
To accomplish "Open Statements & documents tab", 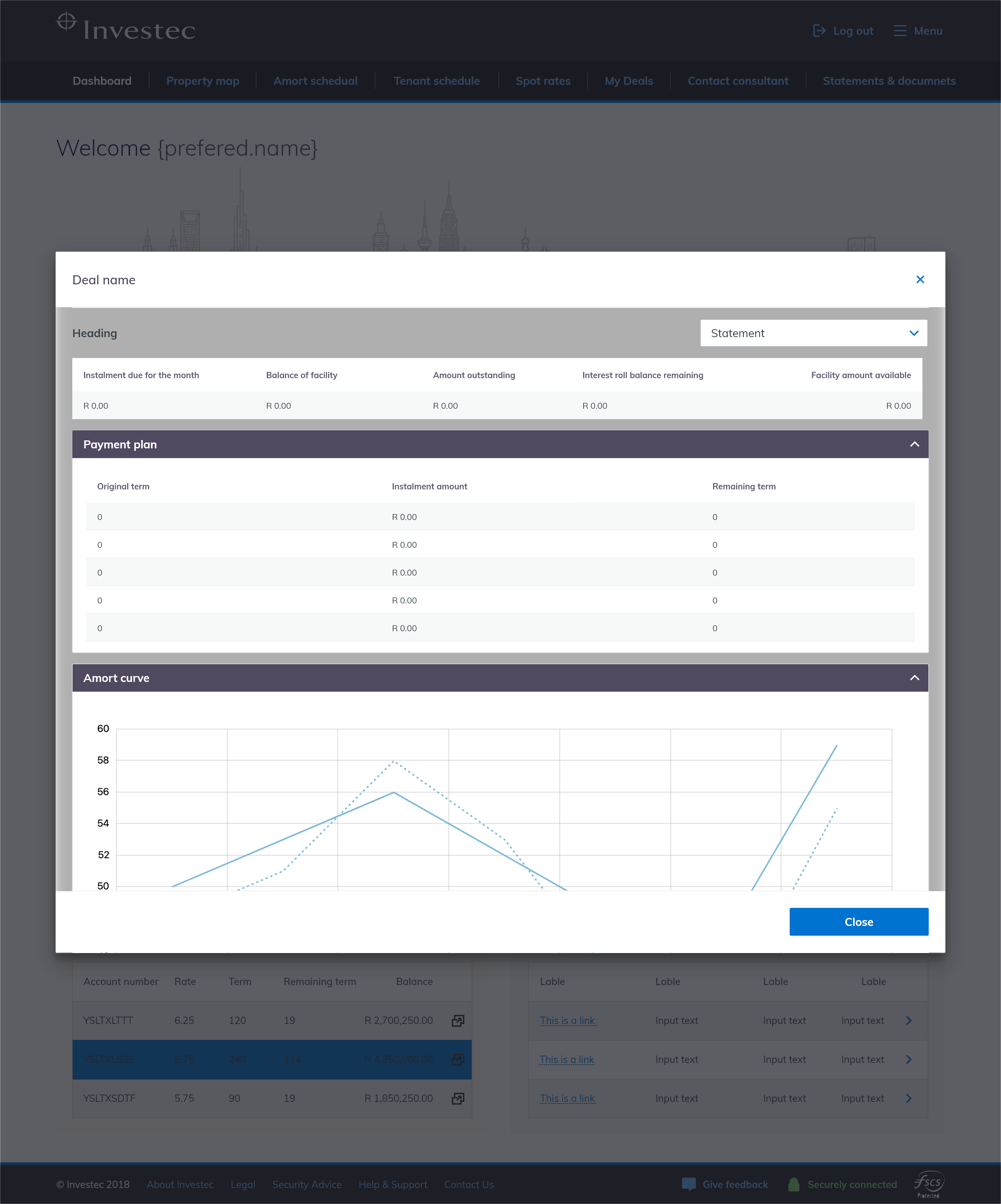I will [889, 81].
